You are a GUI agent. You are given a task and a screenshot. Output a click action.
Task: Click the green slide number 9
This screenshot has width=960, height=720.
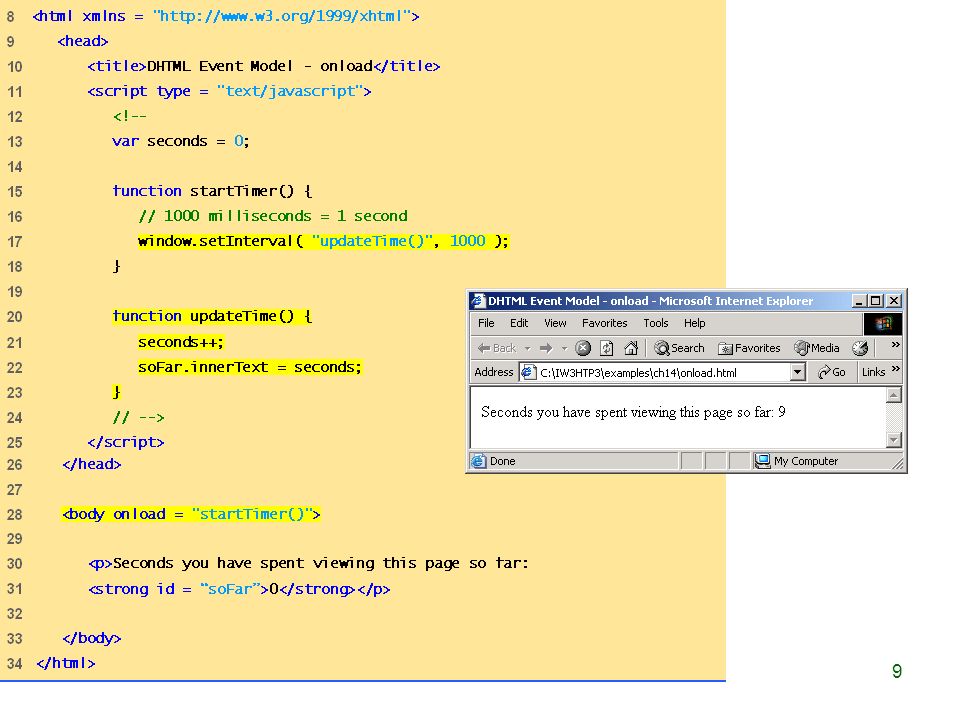pyautogui.click(x=897, y=671)
